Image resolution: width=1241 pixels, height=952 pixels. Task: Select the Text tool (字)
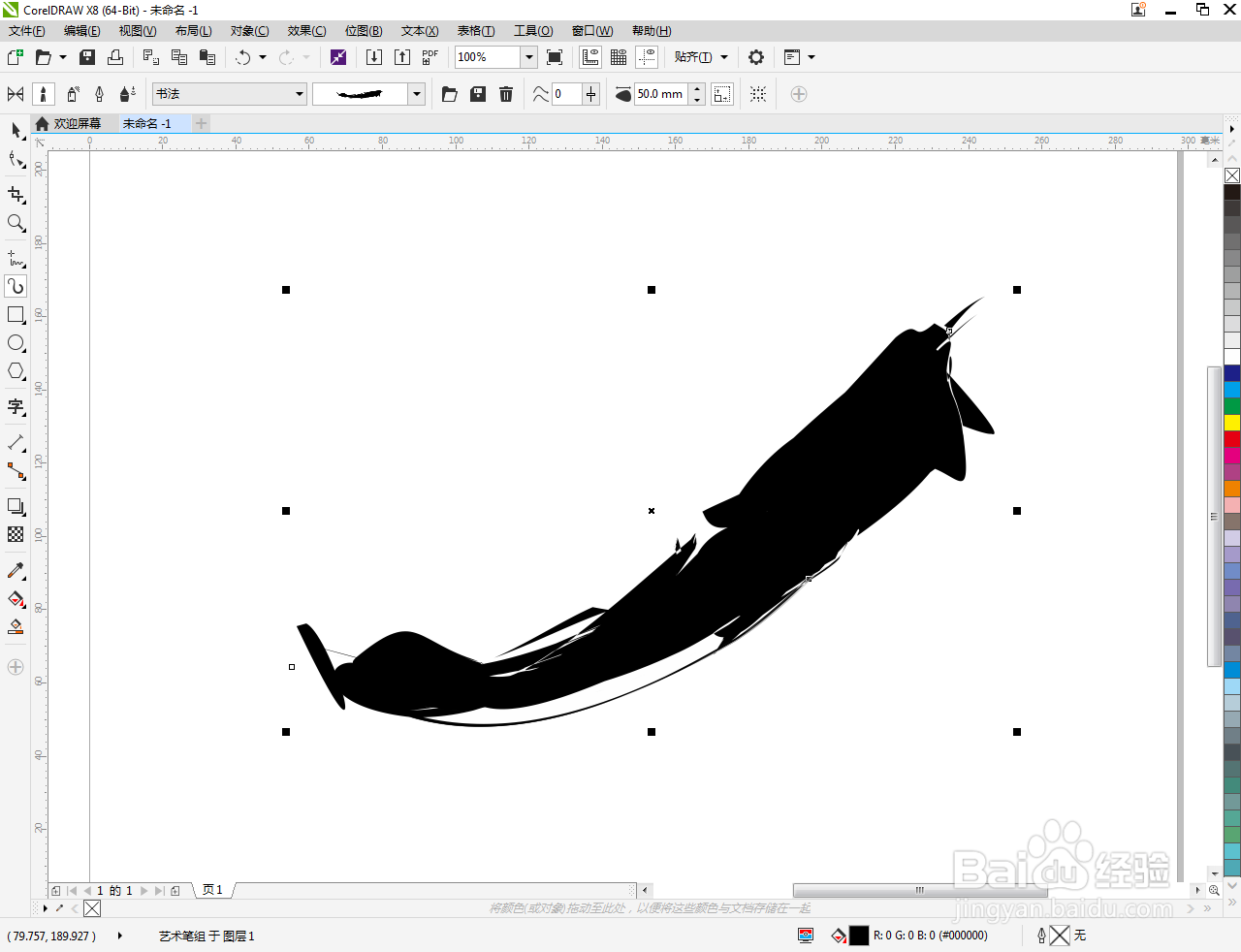pos(16,407)
